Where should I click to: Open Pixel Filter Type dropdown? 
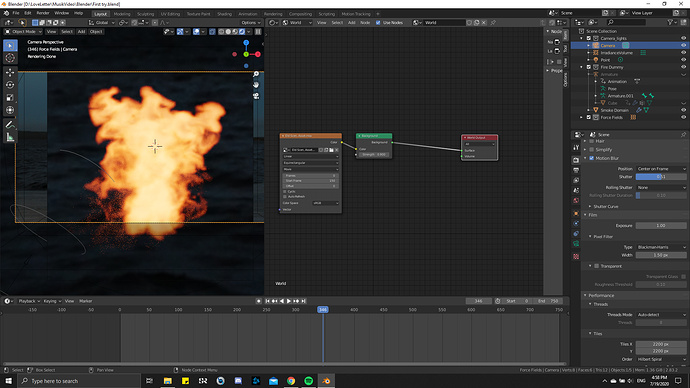(661, 247)
